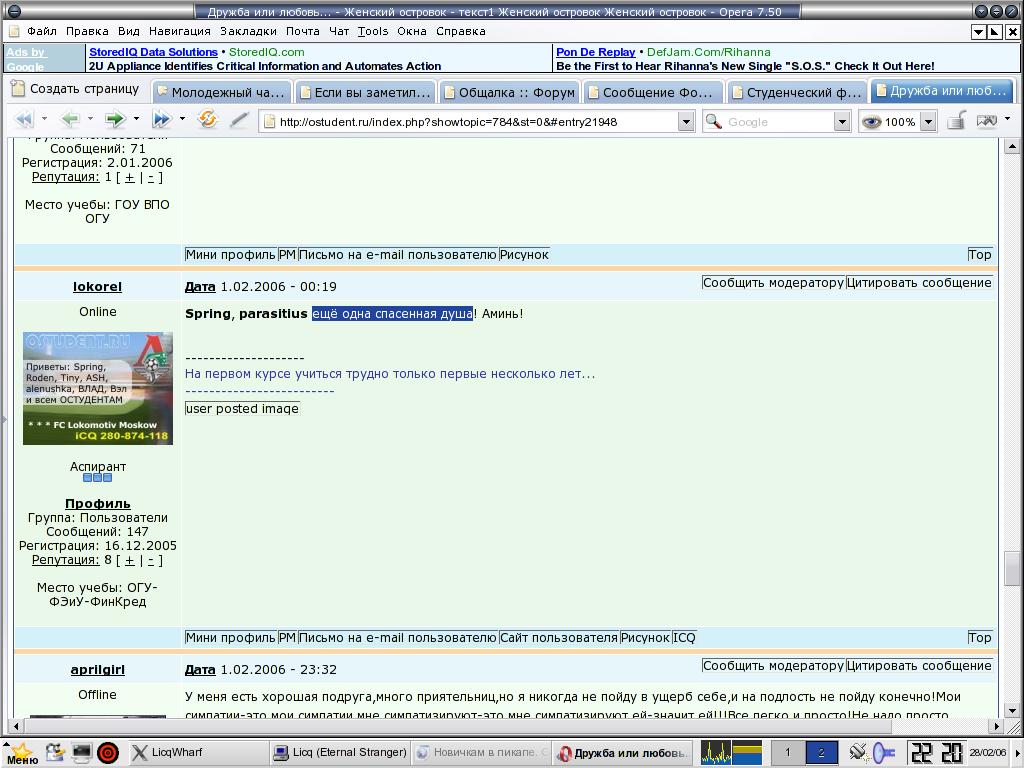Click Цитировать сообщение on lokorel's post
The width and height of the screenshot is (1024, 768).
(919, 283)
